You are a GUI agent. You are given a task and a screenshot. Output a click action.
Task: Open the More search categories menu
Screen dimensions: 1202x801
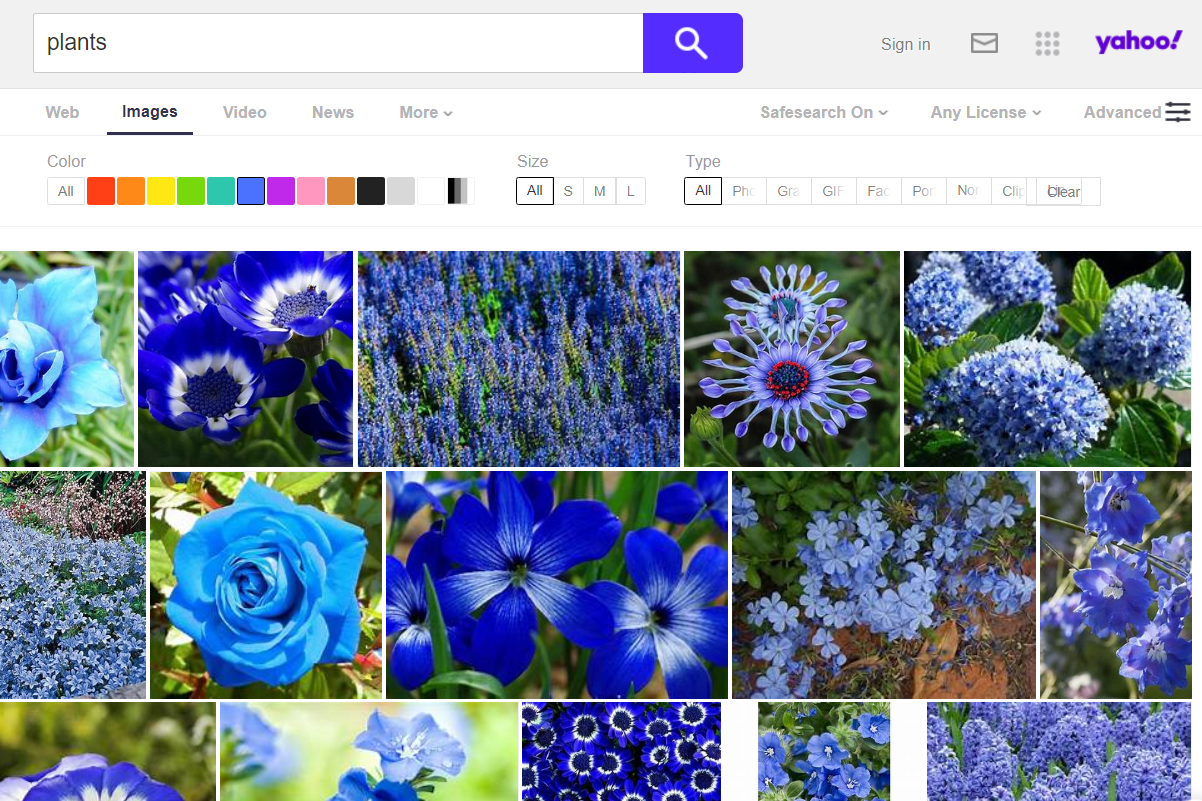click(425, 112)
